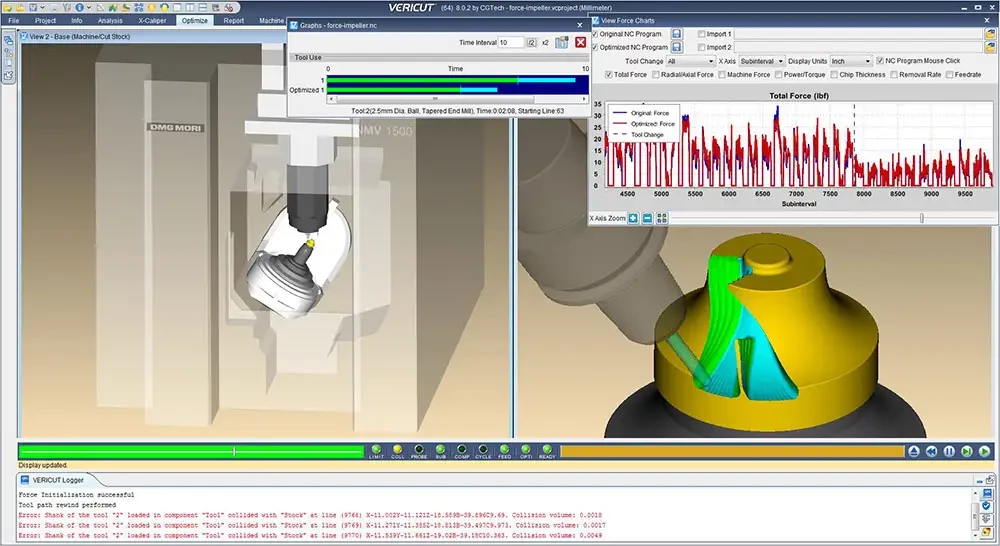Zoom out on the chart X axis

(647, 218)
